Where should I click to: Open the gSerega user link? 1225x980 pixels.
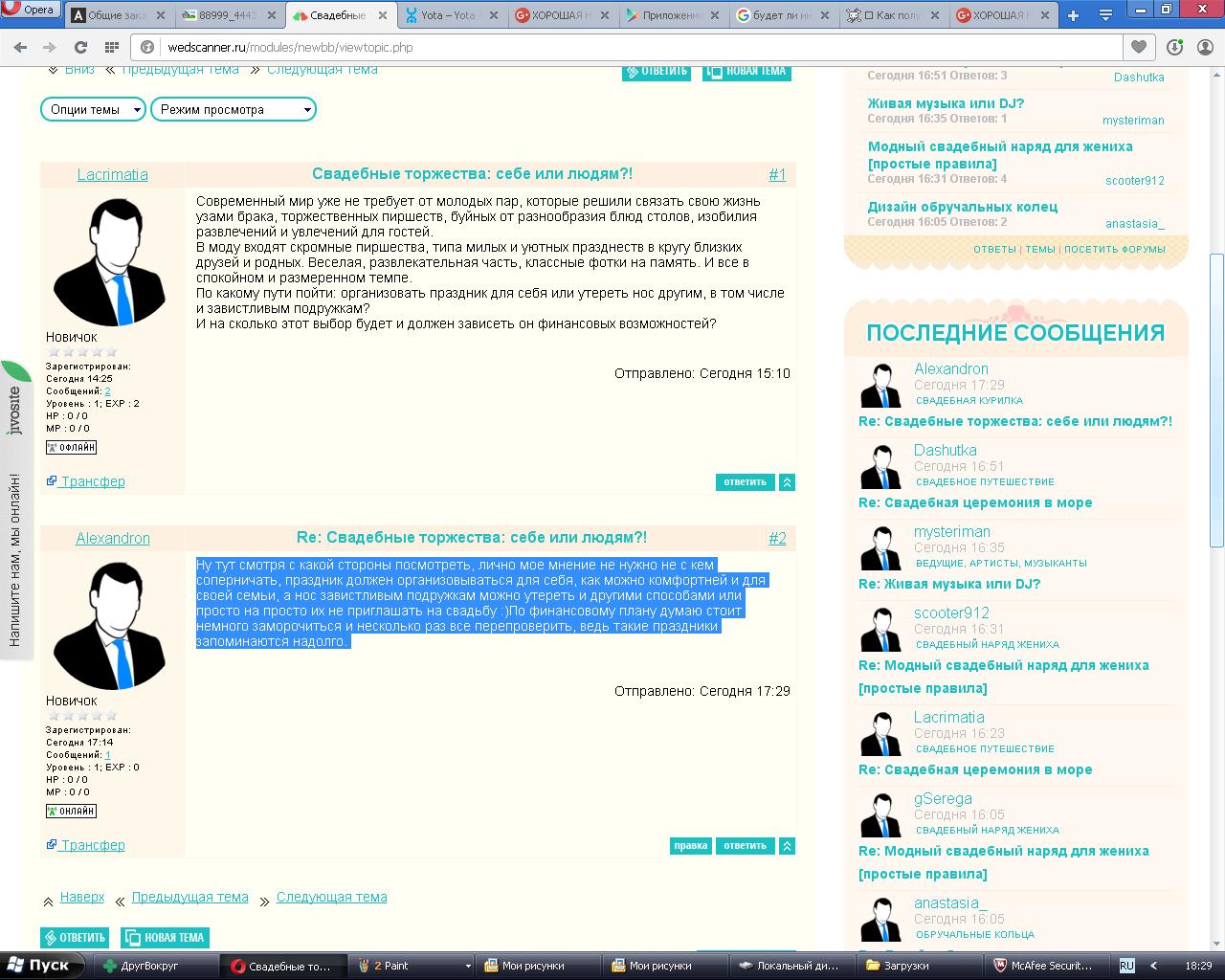943,798
